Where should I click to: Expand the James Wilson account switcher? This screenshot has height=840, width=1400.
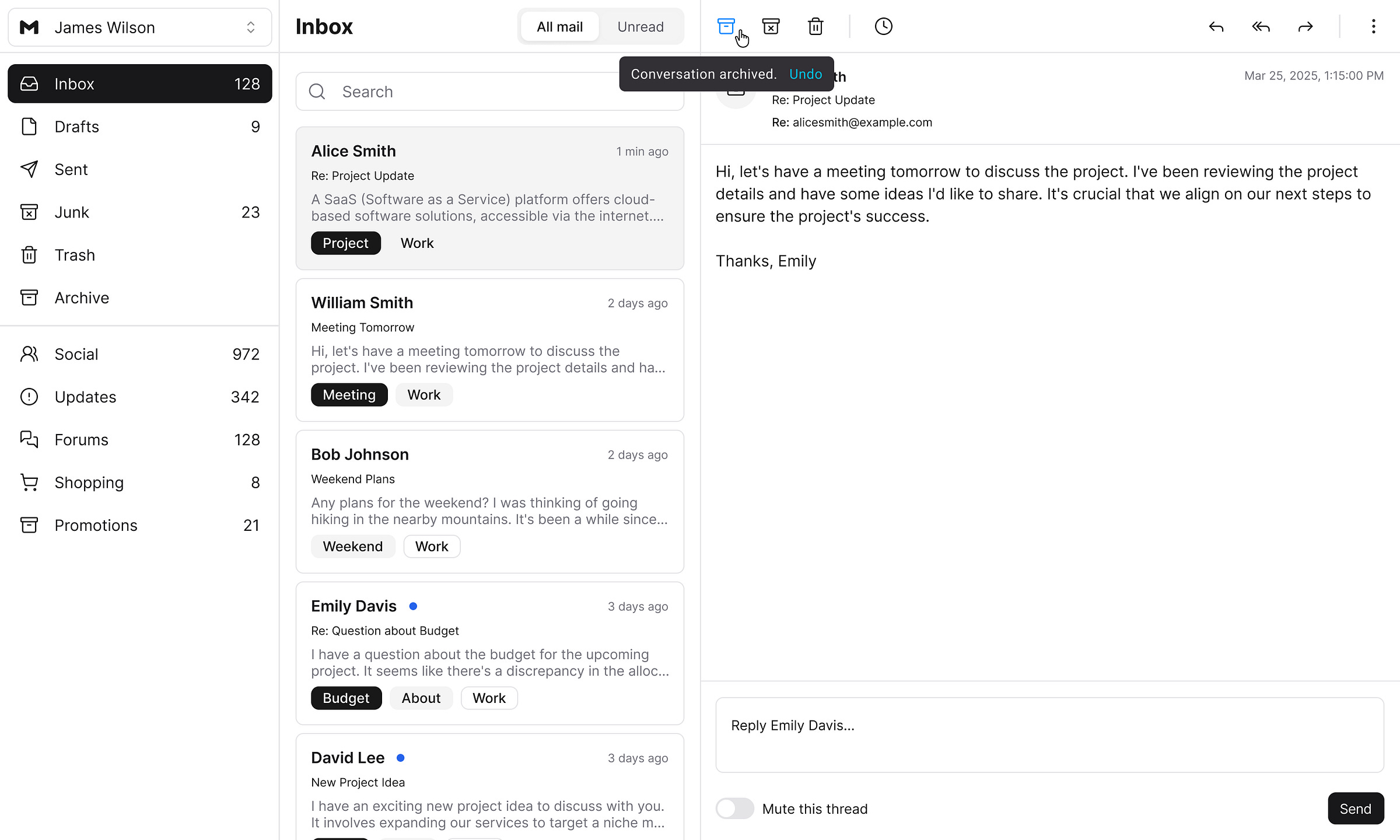point(140,27)
